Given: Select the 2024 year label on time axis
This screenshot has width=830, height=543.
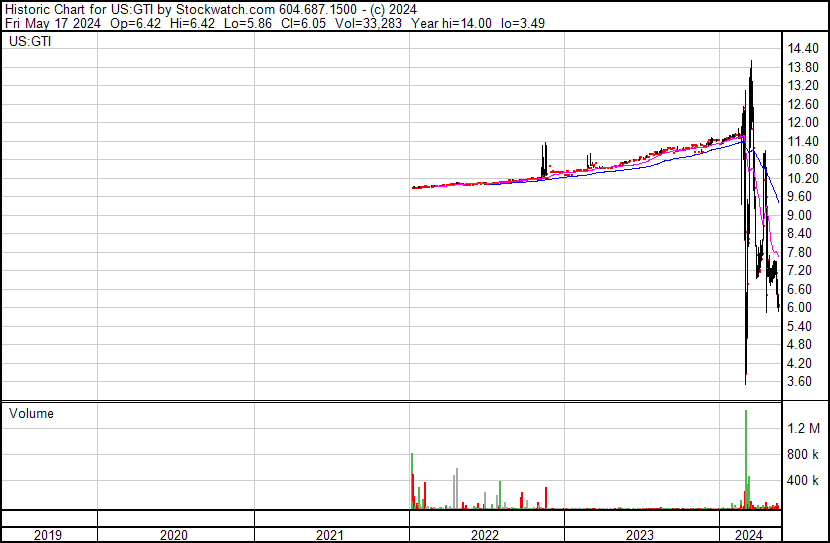Looking at the screenshot, I should (749, 535).
